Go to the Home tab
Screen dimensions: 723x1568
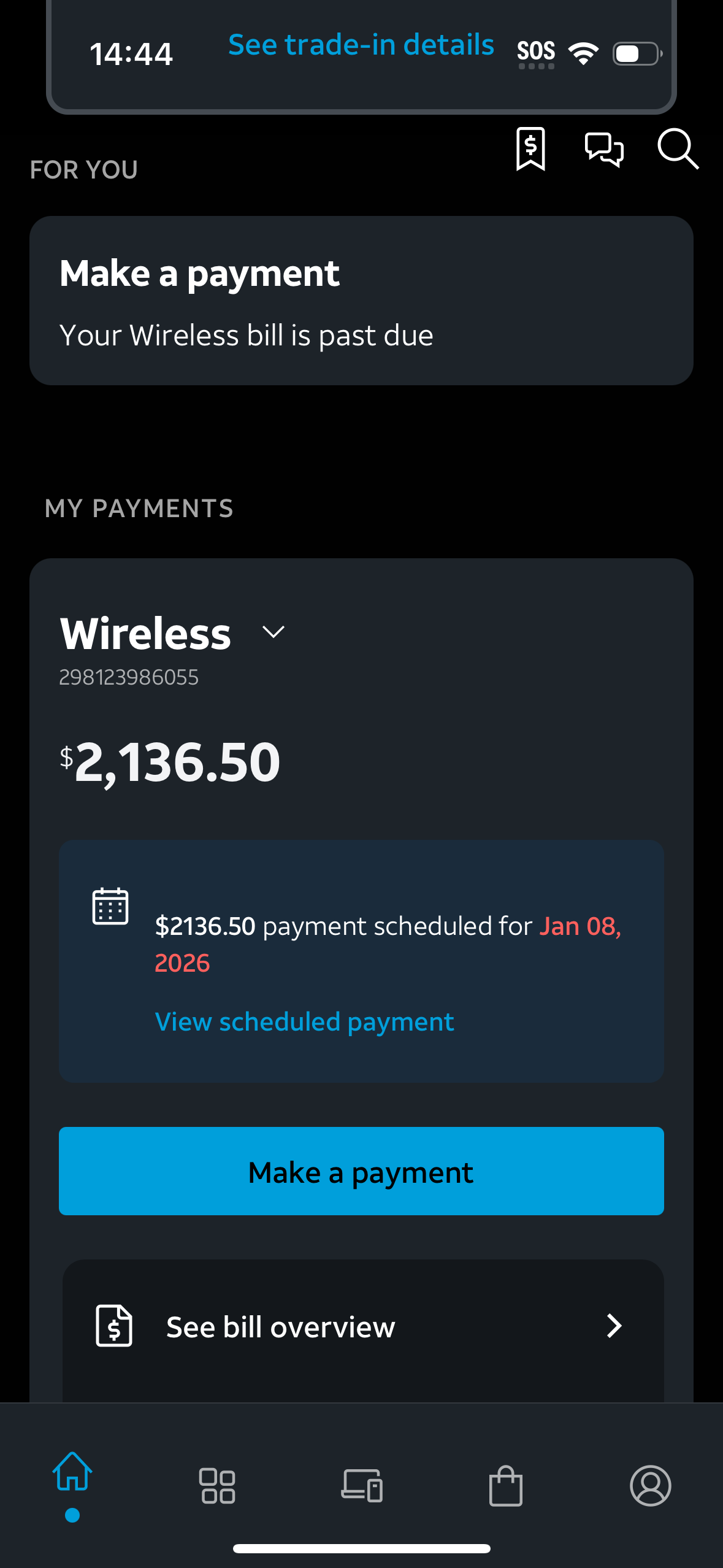[72, 1472]
